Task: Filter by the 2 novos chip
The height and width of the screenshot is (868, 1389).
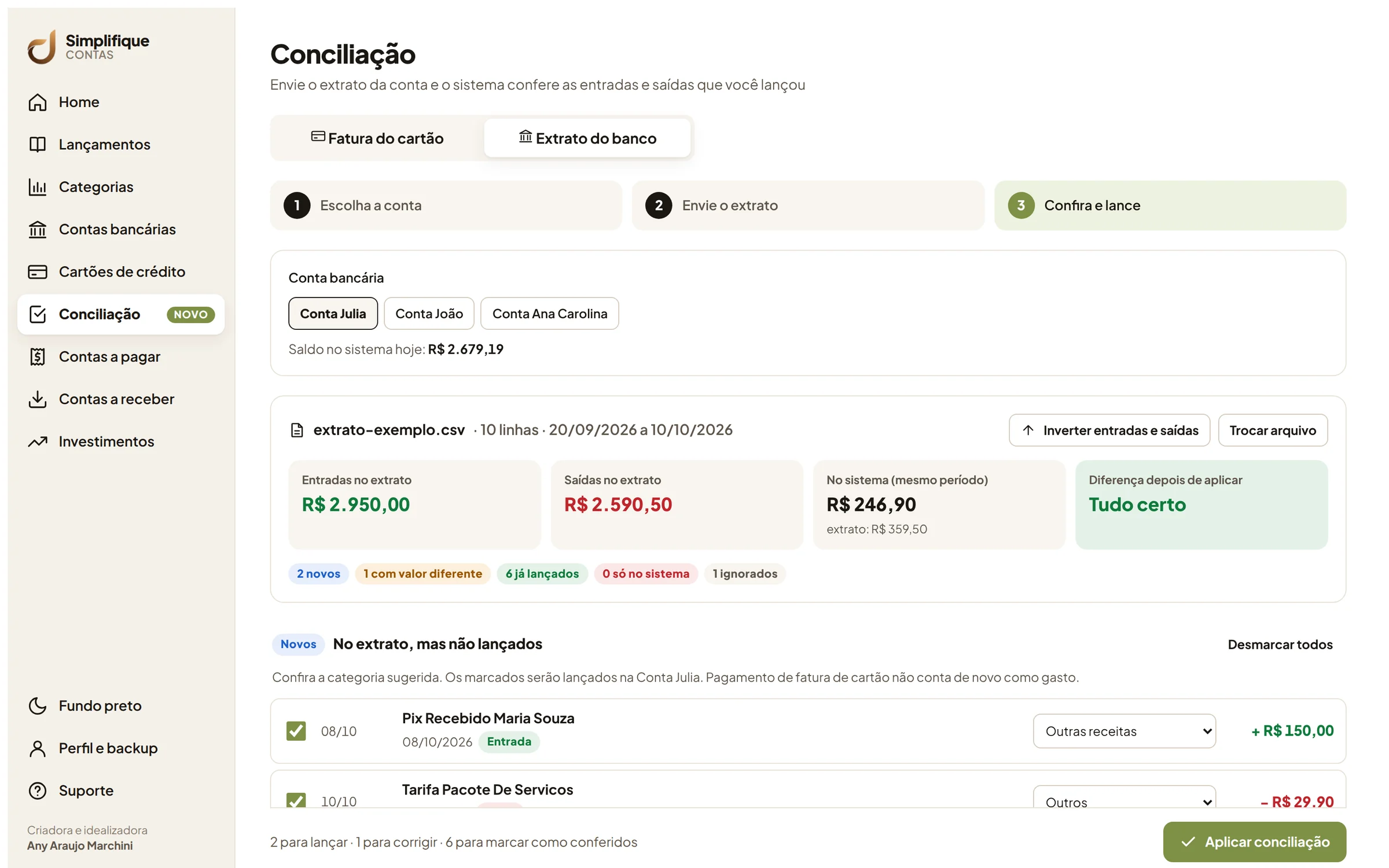Action: click(318, 573)
